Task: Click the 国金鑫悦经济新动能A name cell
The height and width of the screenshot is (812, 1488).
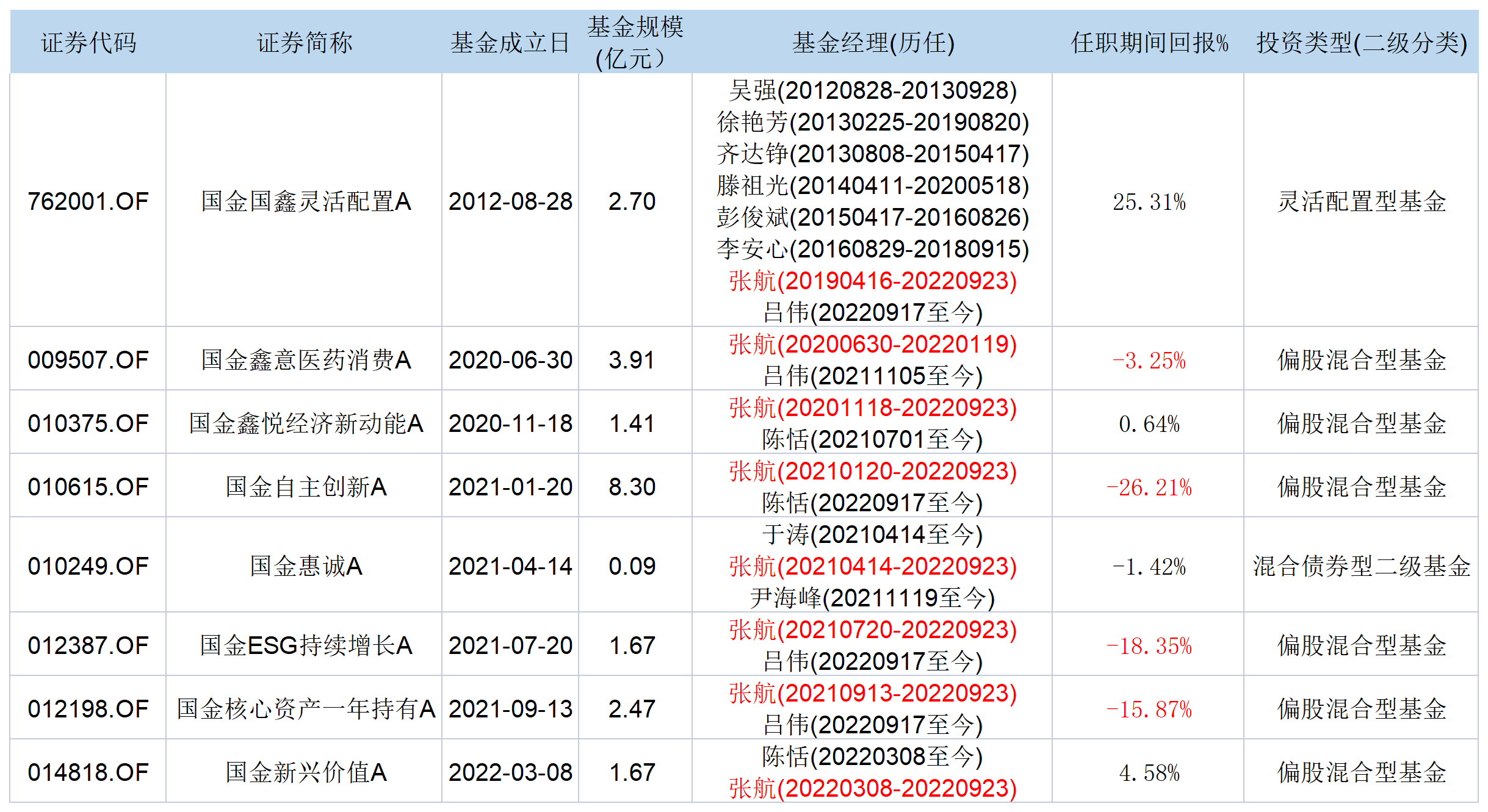Action: 306,423
